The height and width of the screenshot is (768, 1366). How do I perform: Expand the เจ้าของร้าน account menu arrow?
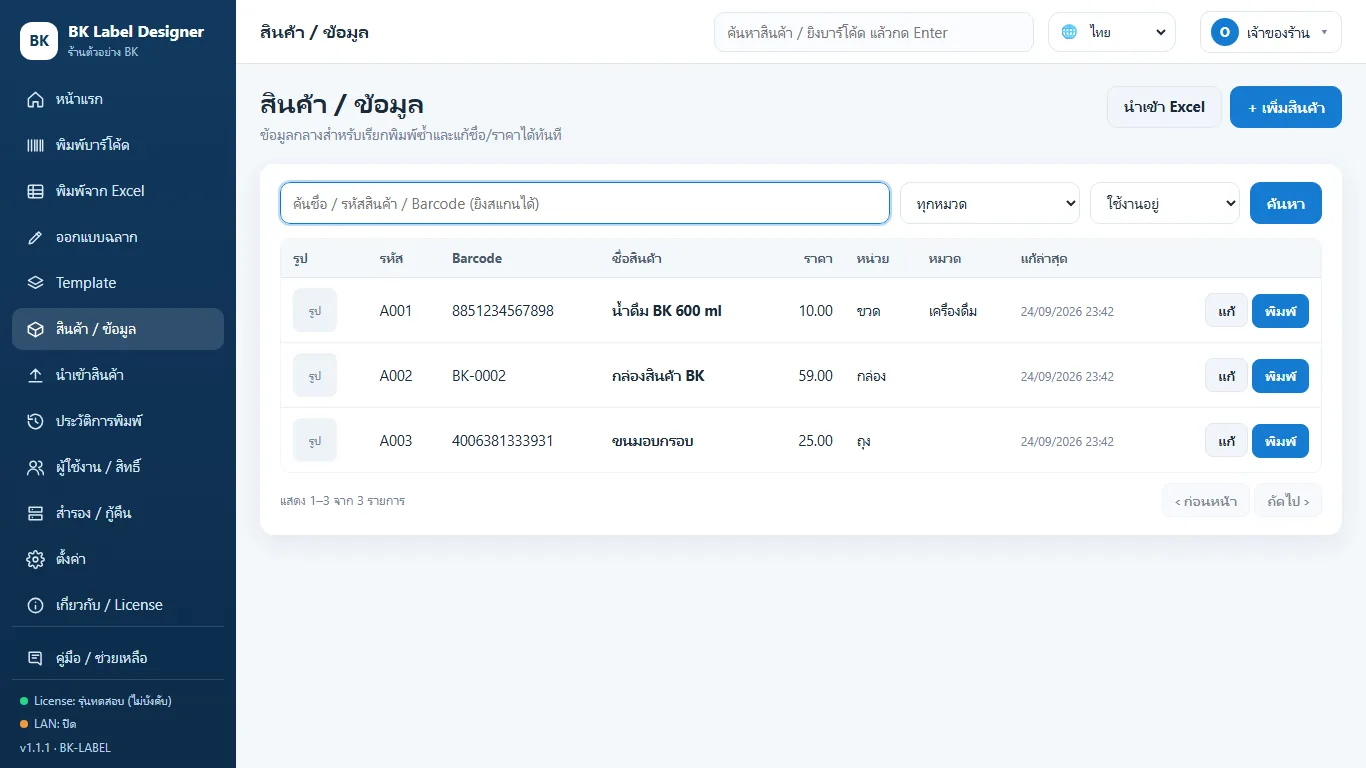click(1324, 32)
